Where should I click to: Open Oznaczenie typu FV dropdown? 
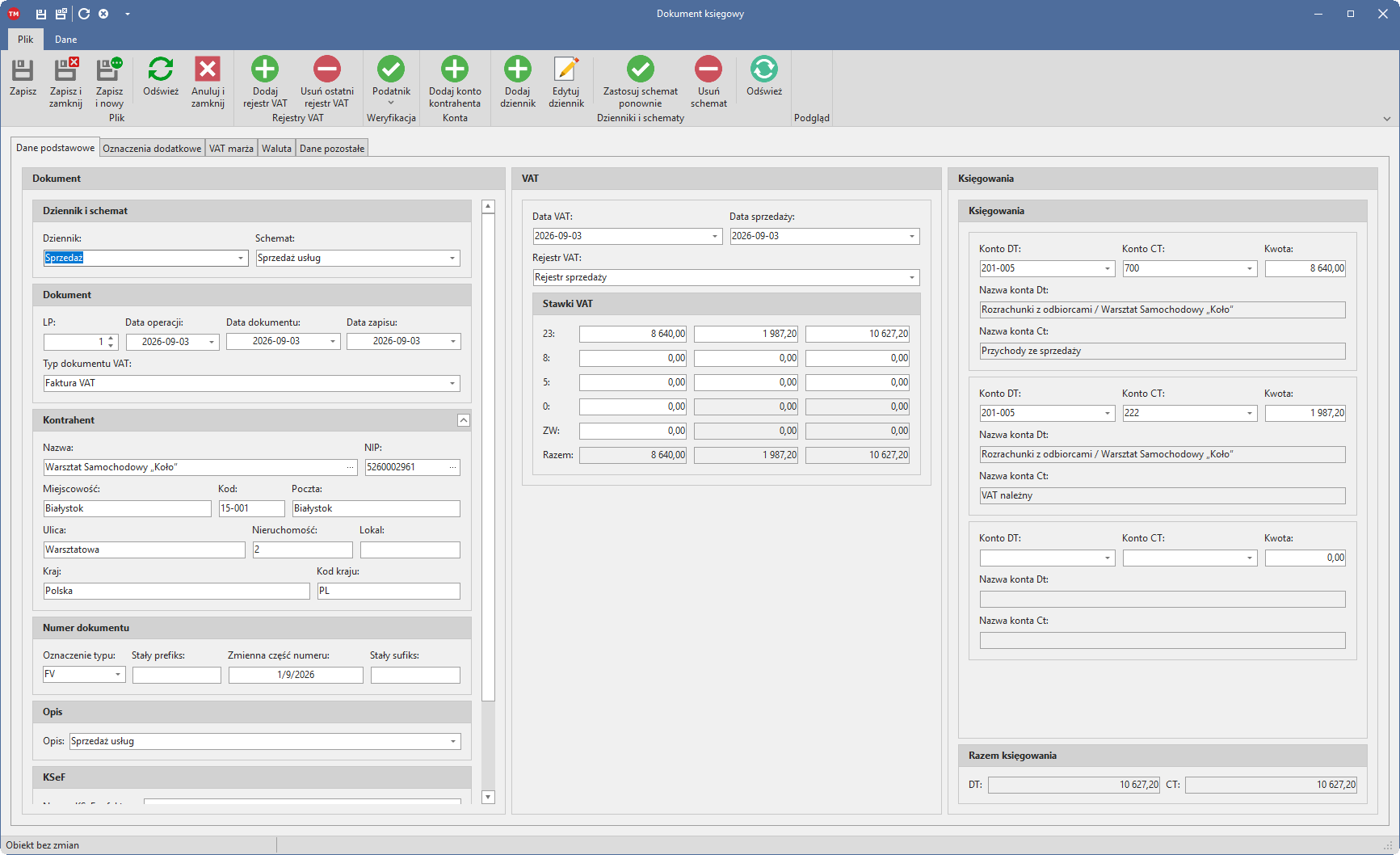(x=118, y=674)
